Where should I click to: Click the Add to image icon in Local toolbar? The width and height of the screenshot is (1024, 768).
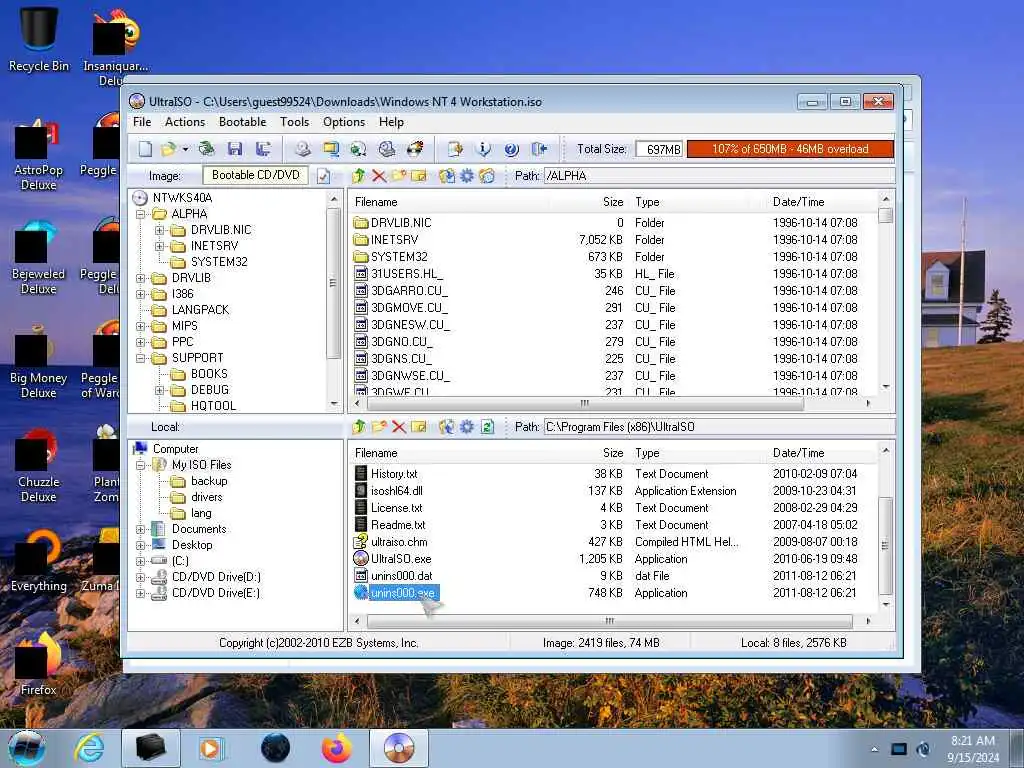(x=447, y=427)
